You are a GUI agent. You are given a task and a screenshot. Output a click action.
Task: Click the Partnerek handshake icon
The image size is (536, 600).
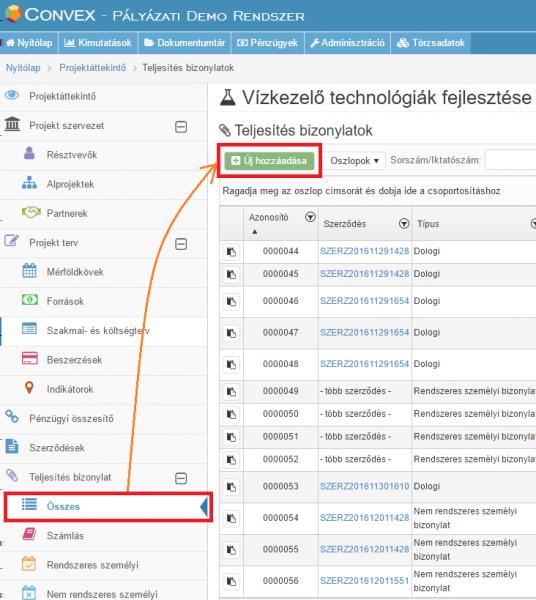[x=31, y=212]
